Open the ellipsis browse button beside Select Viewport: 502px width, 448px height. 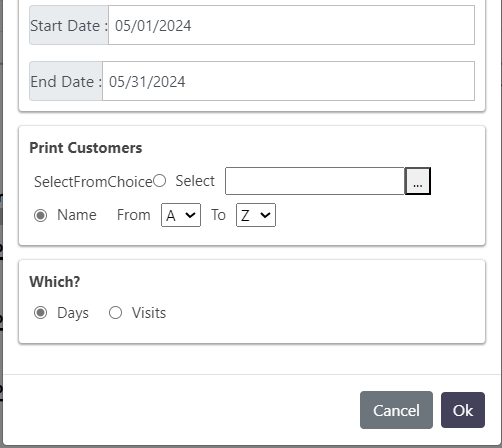click(x=418, y=181)
